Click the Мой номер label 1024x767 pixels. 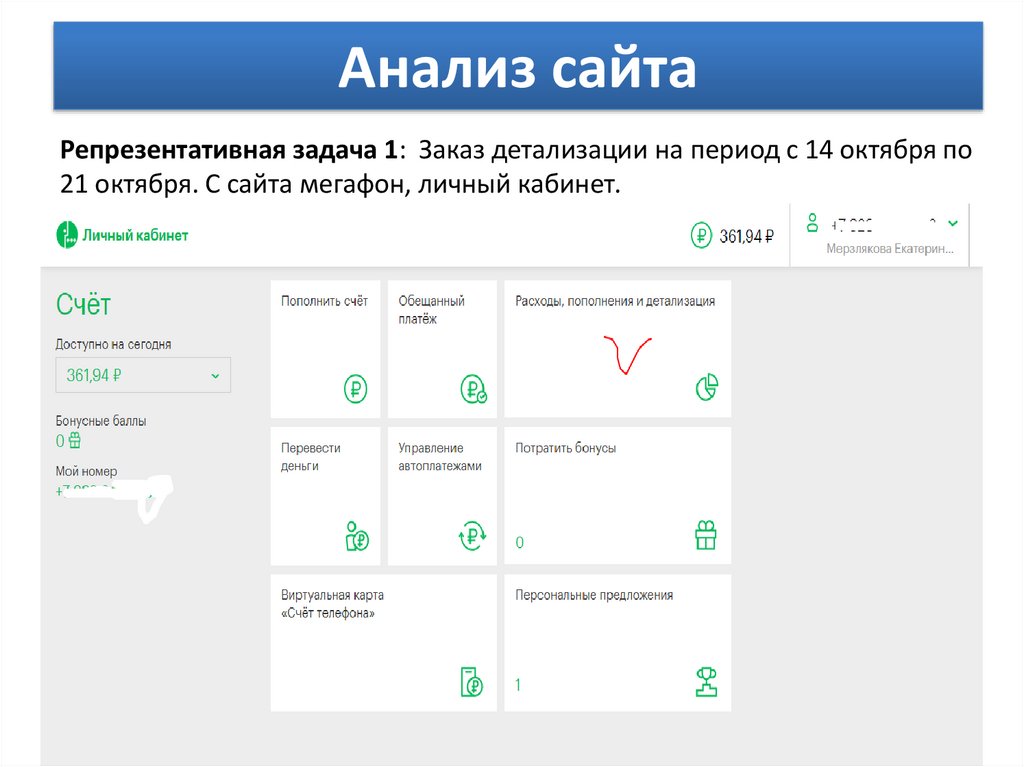click(86, 471)
